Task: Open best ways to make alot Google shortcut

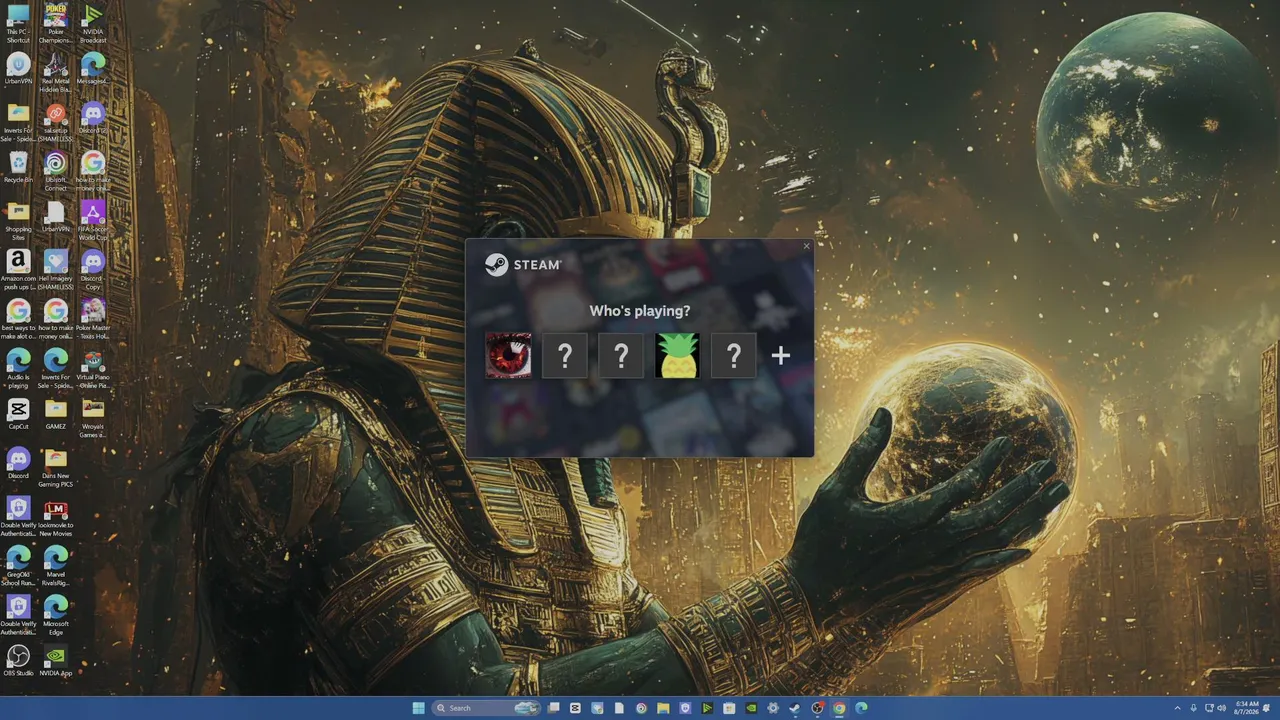Action: [x=18, y=319]
